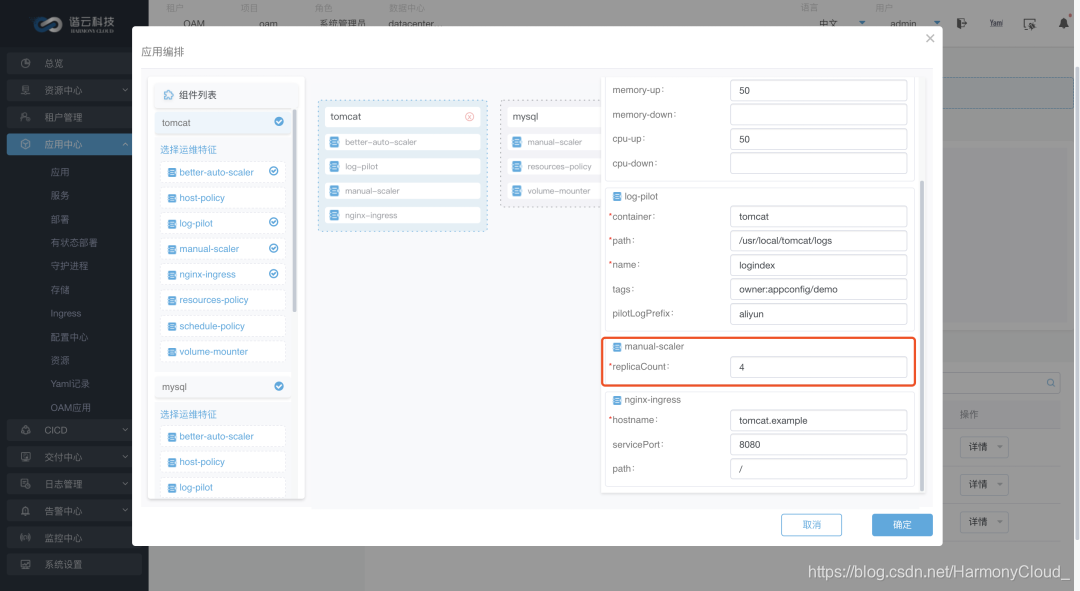Expand the 日志管理 sidebar menu

(x=125, y=484)
